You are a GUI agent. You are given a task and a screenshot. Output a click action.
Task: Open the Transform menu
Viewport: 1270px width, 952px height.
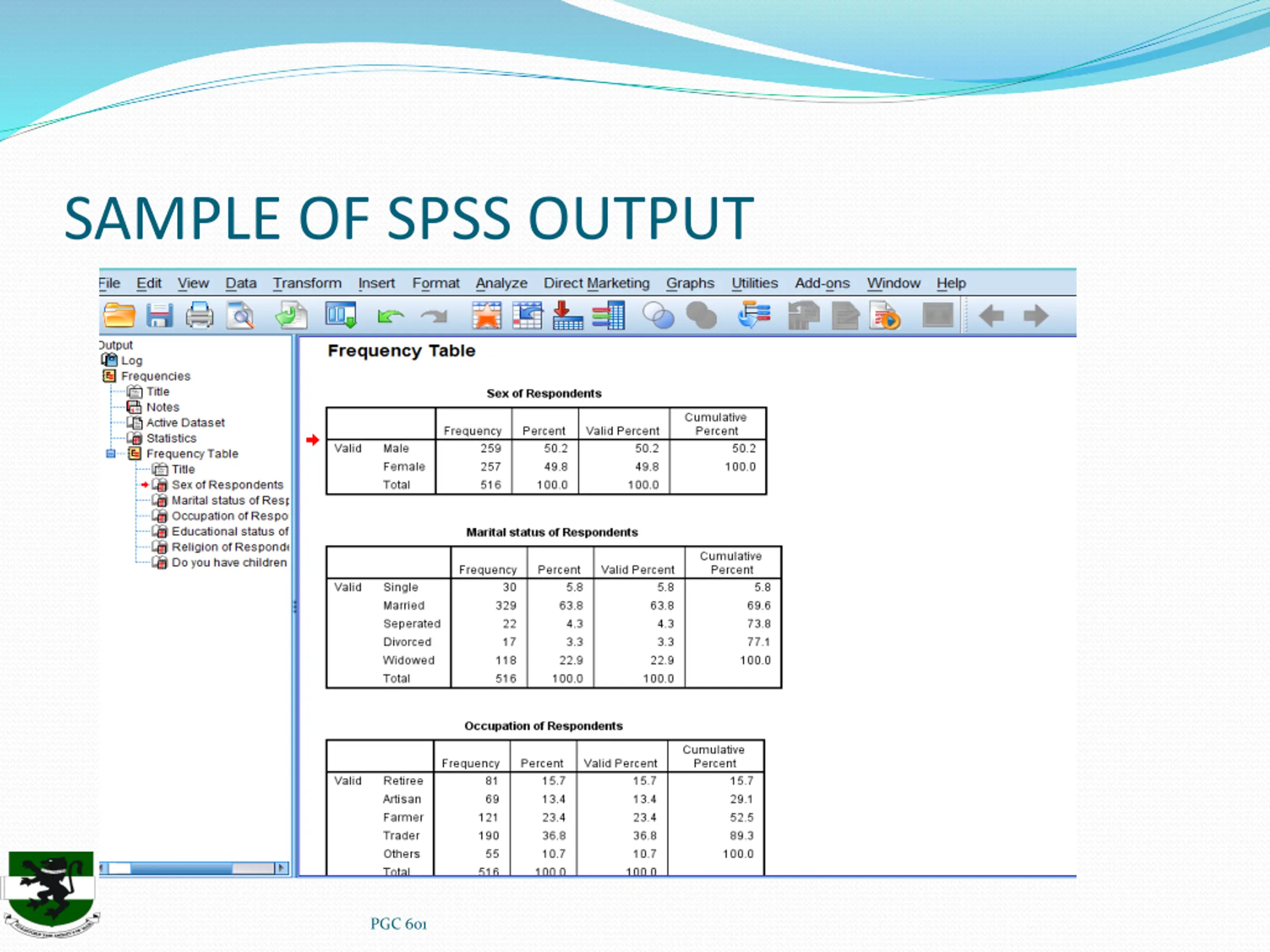coord(307,284)
